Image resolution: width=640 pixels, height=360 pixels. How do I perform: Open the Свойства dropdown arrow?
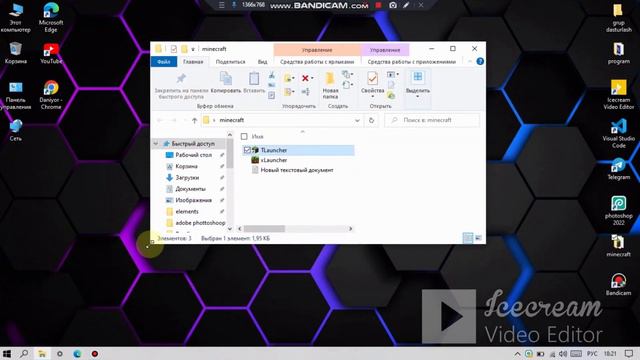pyautogui.click(x=372, y=97)
